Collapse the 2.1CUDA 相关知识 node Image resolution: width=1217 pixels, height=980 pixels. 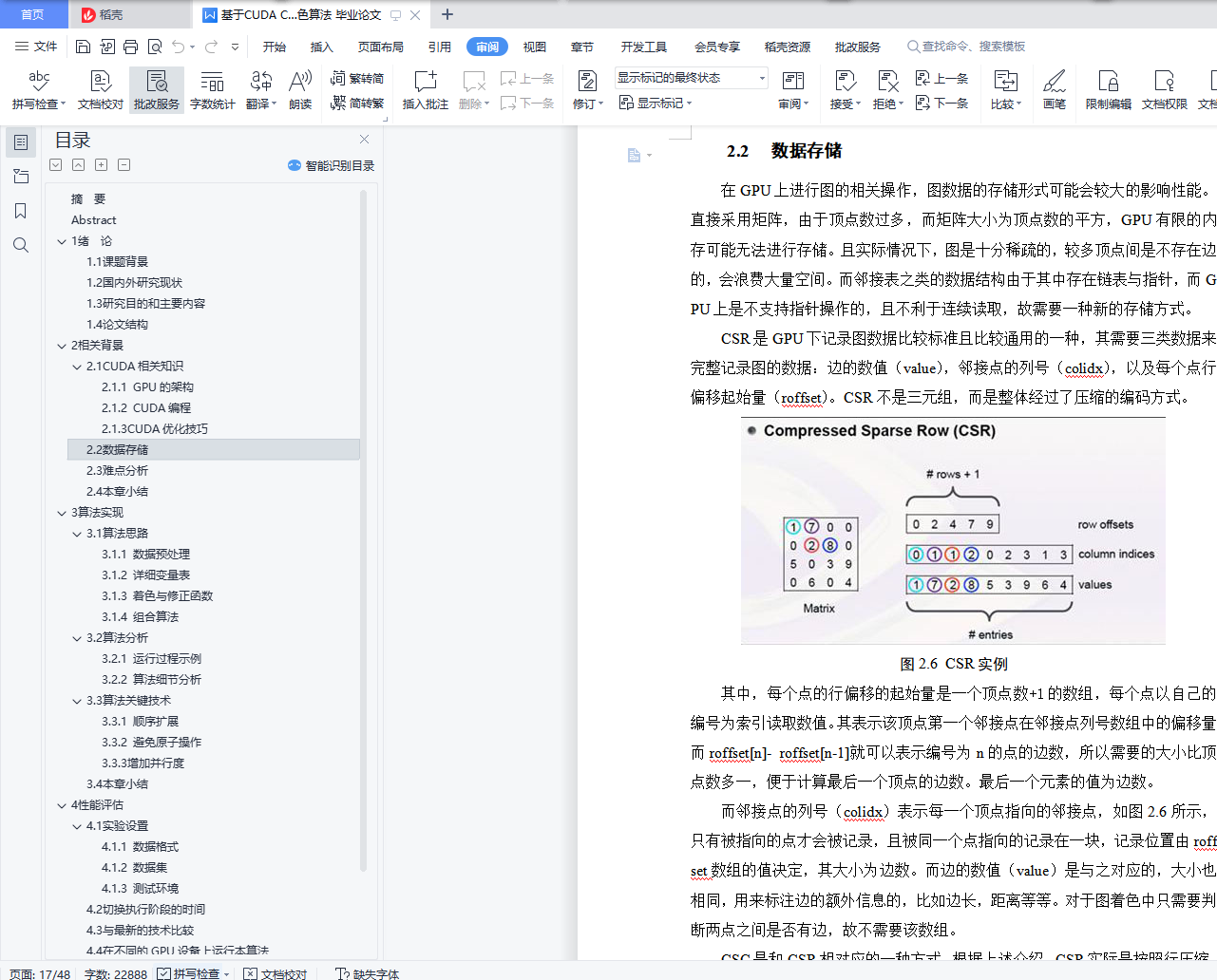tap(77, 367)
